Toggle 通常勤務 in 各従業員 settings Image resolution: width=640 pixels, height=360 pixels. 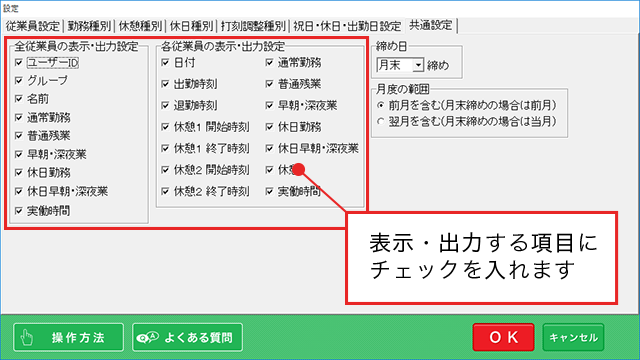click(x=269, y=62)
